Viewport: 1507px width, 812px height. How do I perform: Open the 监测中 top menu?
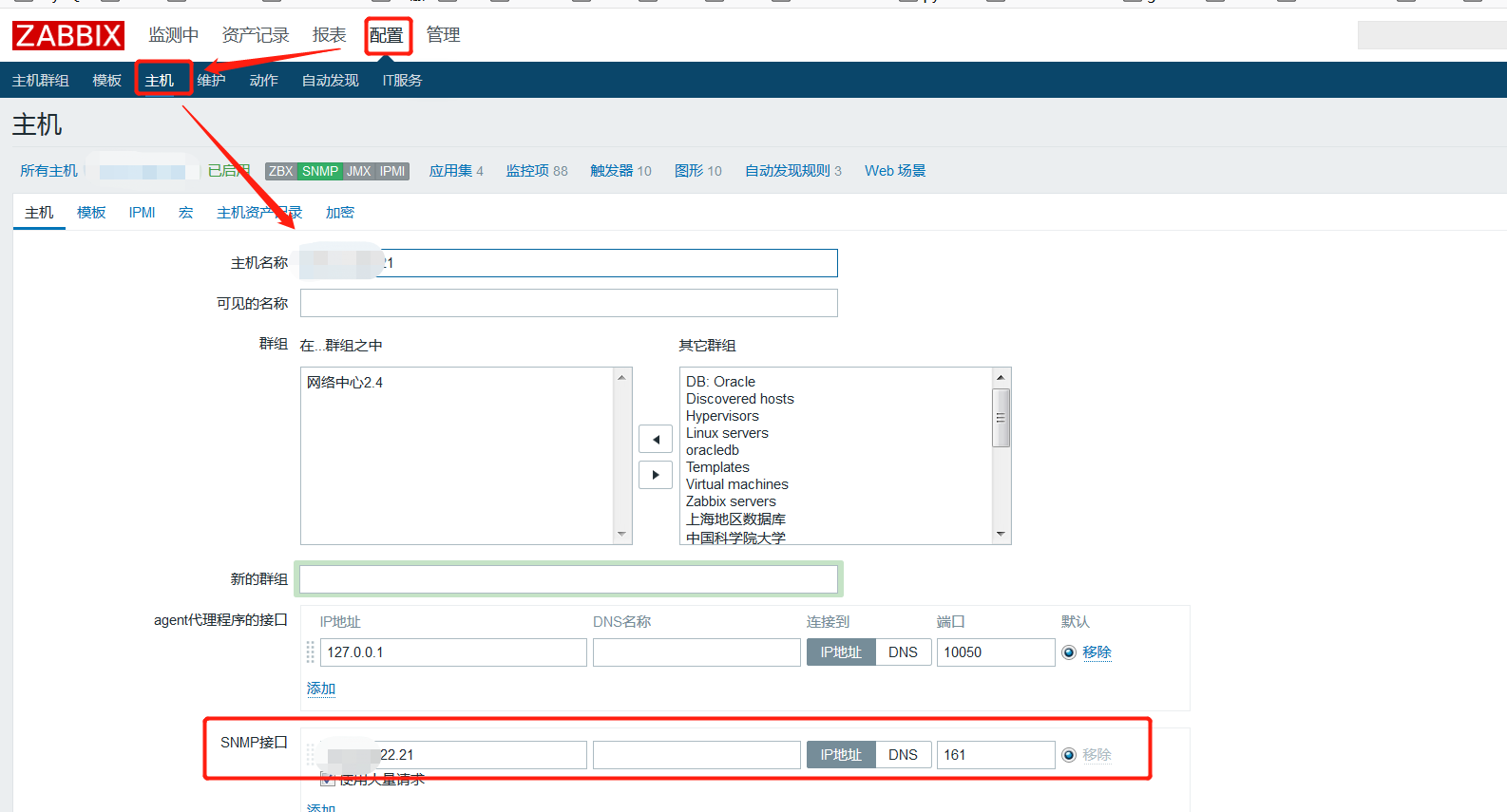173,35
